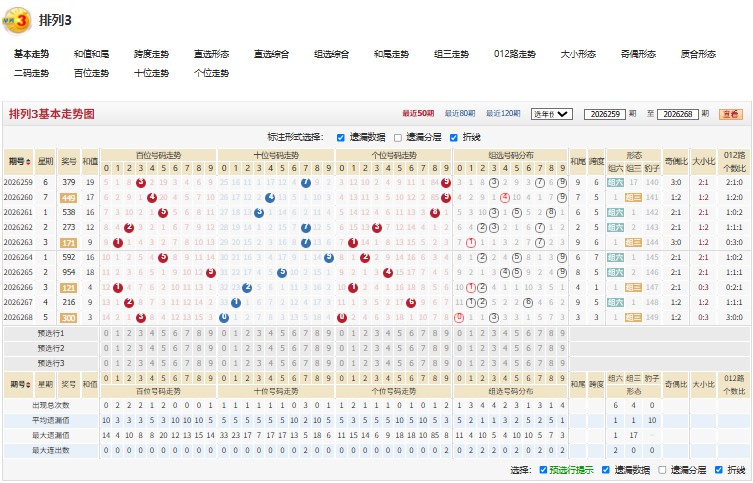Select digit 9 in 预选行3 个位 column
Screen dimensions: 753x483
[446, 363]
